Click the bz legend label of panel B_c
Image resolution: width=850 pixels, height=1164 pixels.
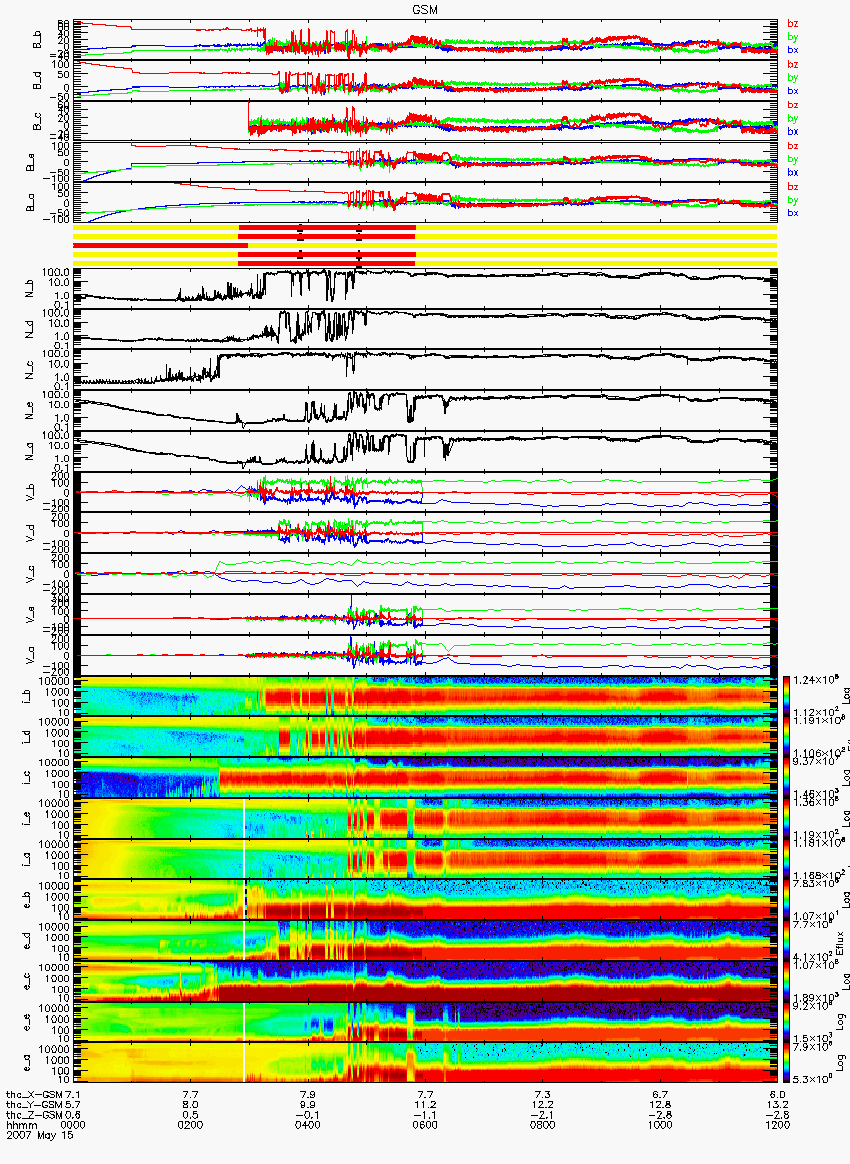pyautogui.click(x=793, y=105)
